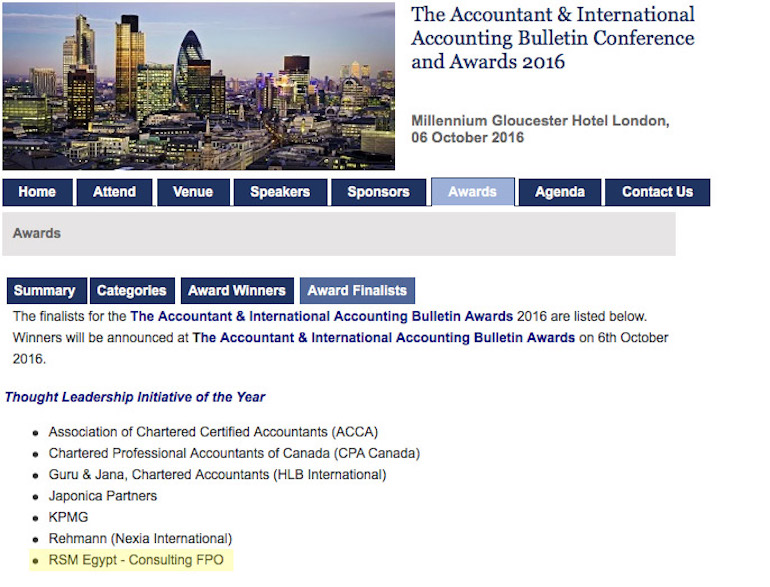Click the Awards navigation tab
Screen dimensions: 770x587
click(x=472, y=192)
